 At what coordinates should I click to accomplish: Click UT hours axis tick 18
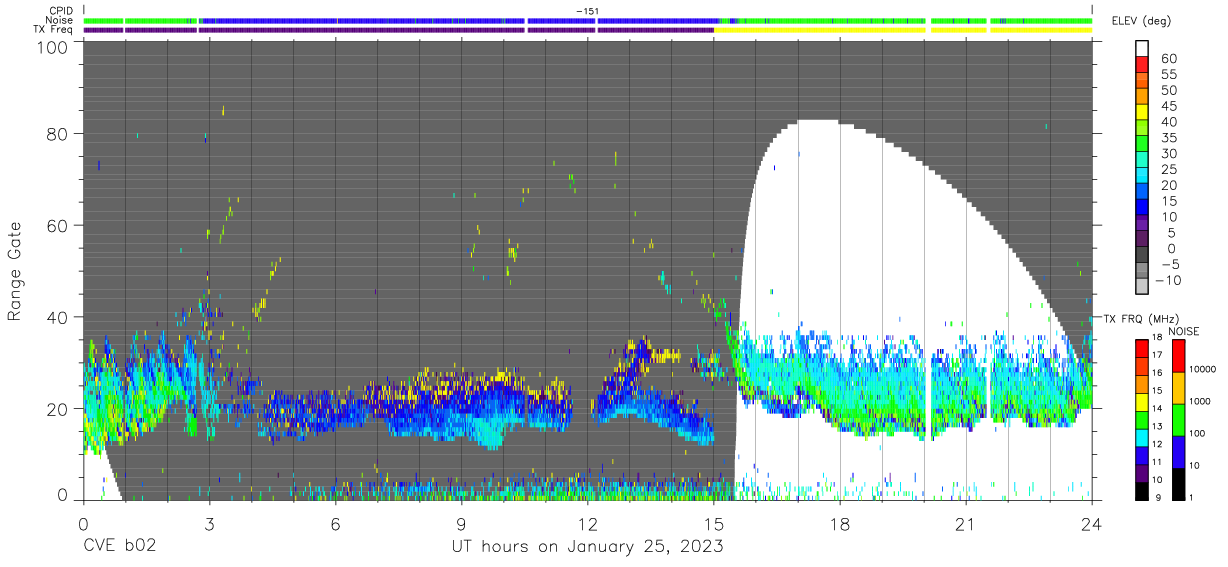[x=840, y=523]
